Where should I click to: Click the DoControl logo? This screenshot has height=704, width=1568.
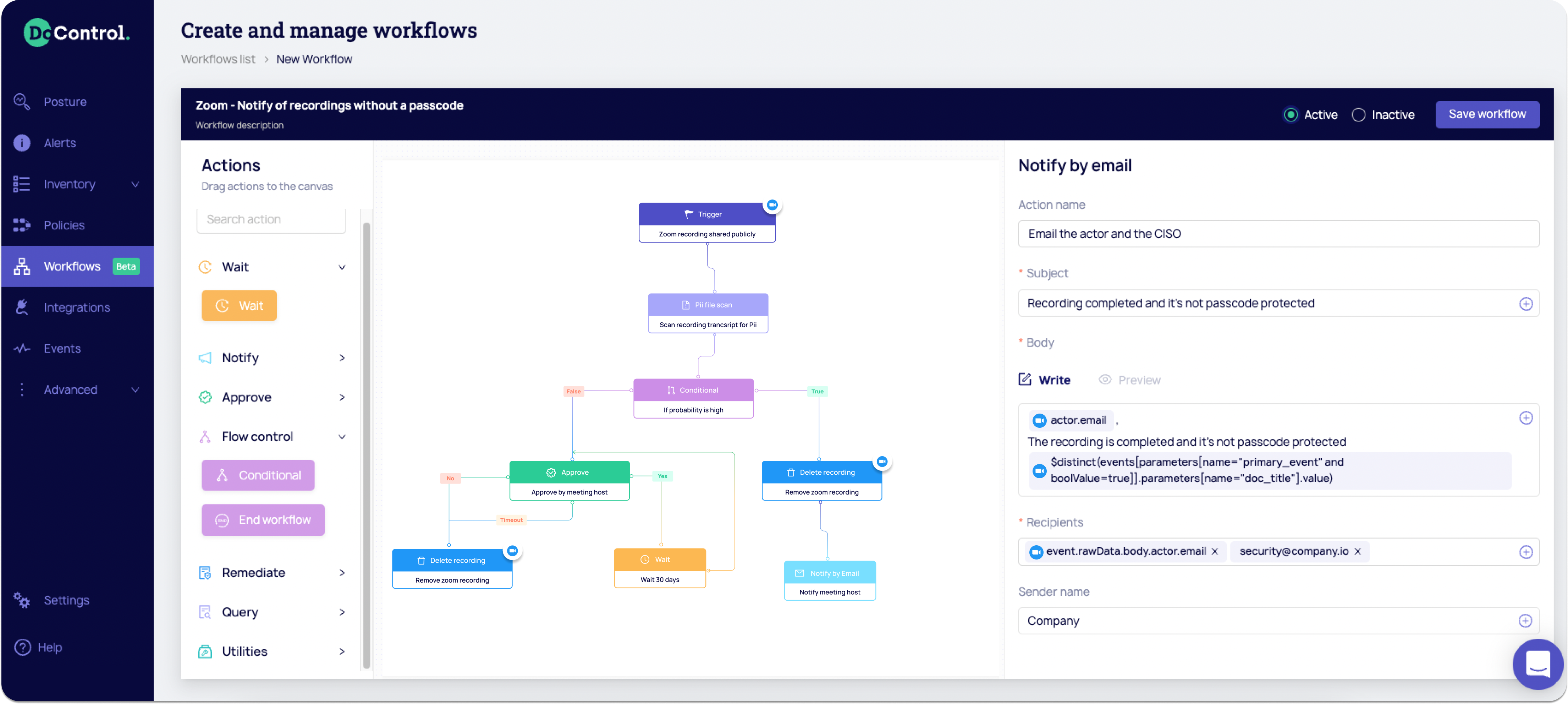click(77, 32)
